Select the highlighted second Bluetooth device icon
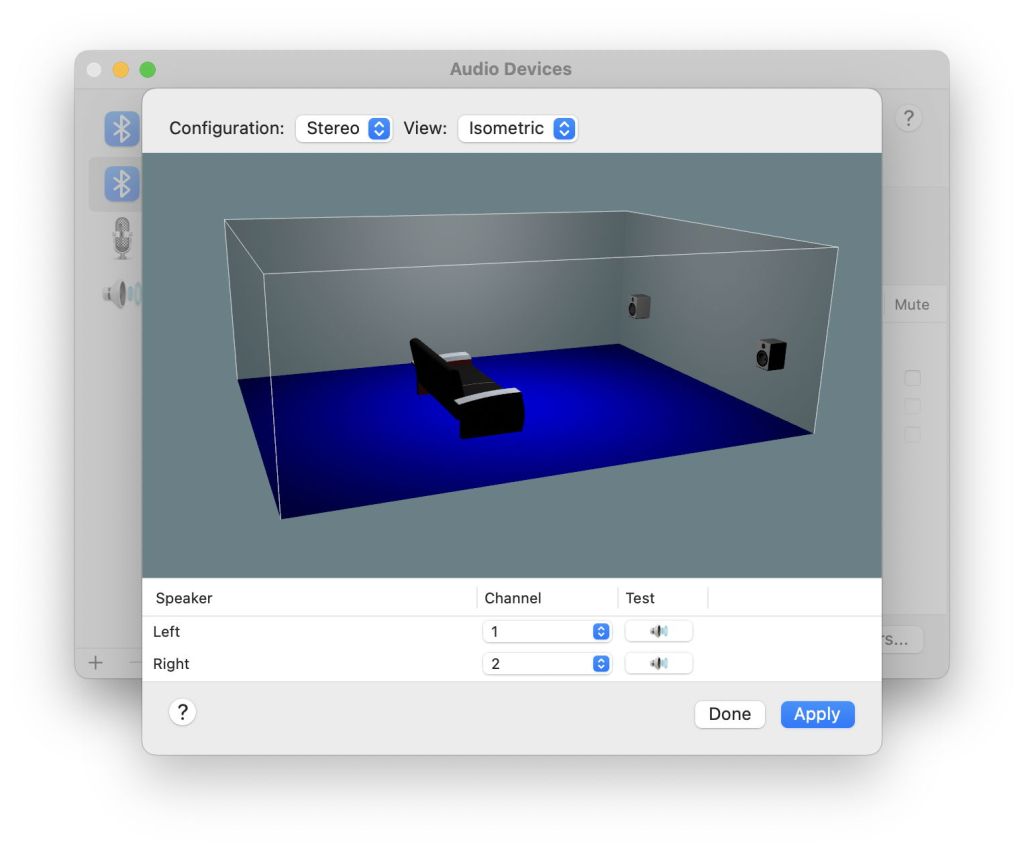The height and width of the screenshot is (854, 1024). (122, 184)
